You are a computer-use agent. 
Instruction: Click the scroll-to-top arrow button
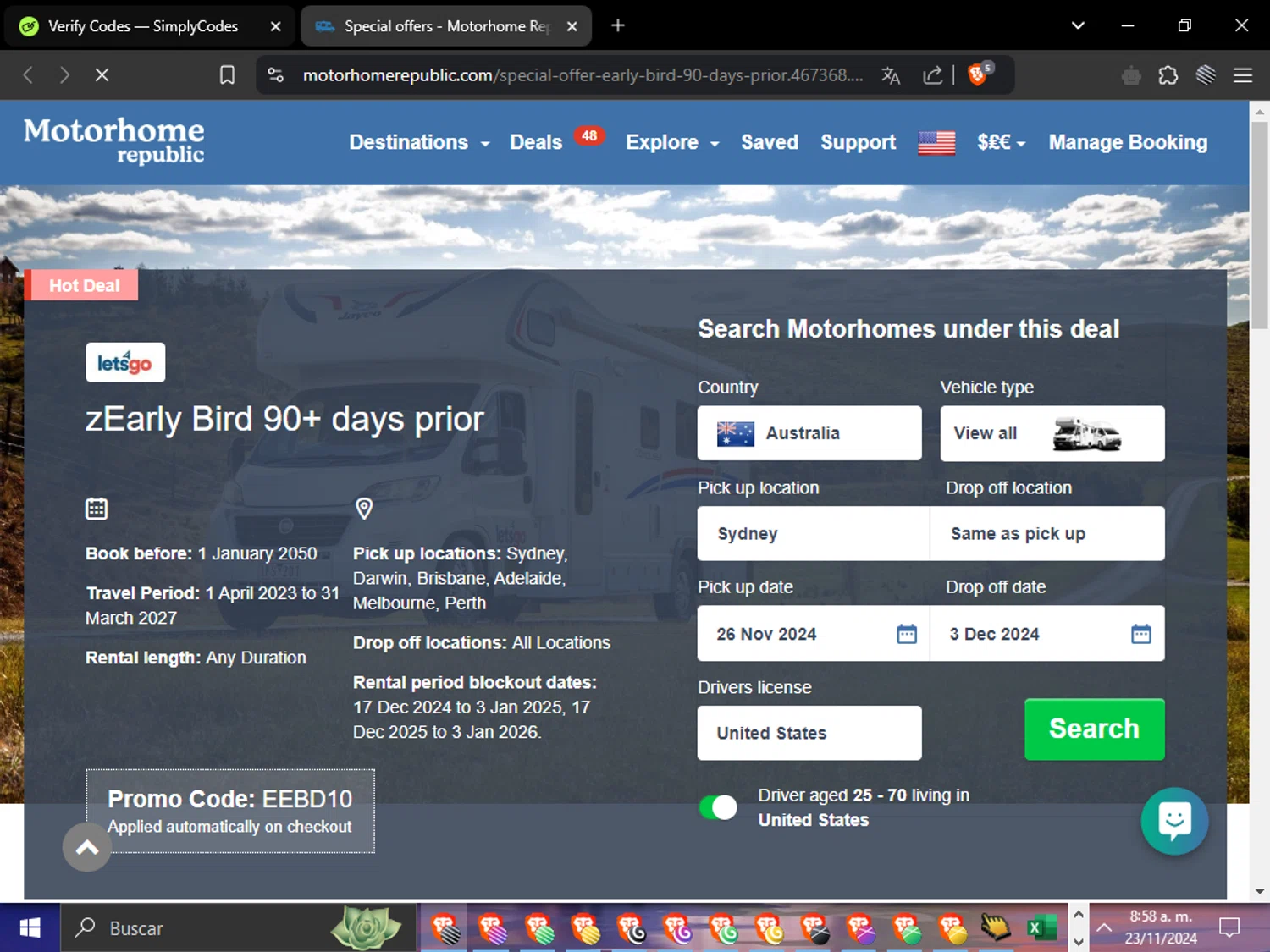pos(87,847)
